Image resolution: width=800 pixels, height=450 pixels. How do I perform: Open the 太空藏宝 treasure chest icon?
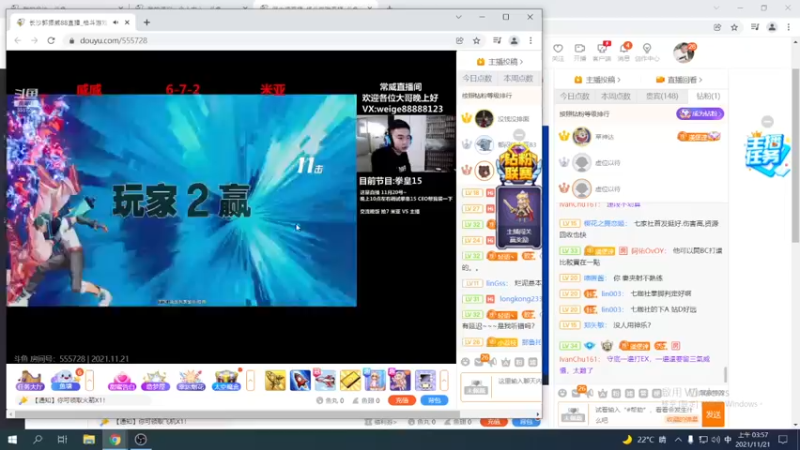coord(226,381)
